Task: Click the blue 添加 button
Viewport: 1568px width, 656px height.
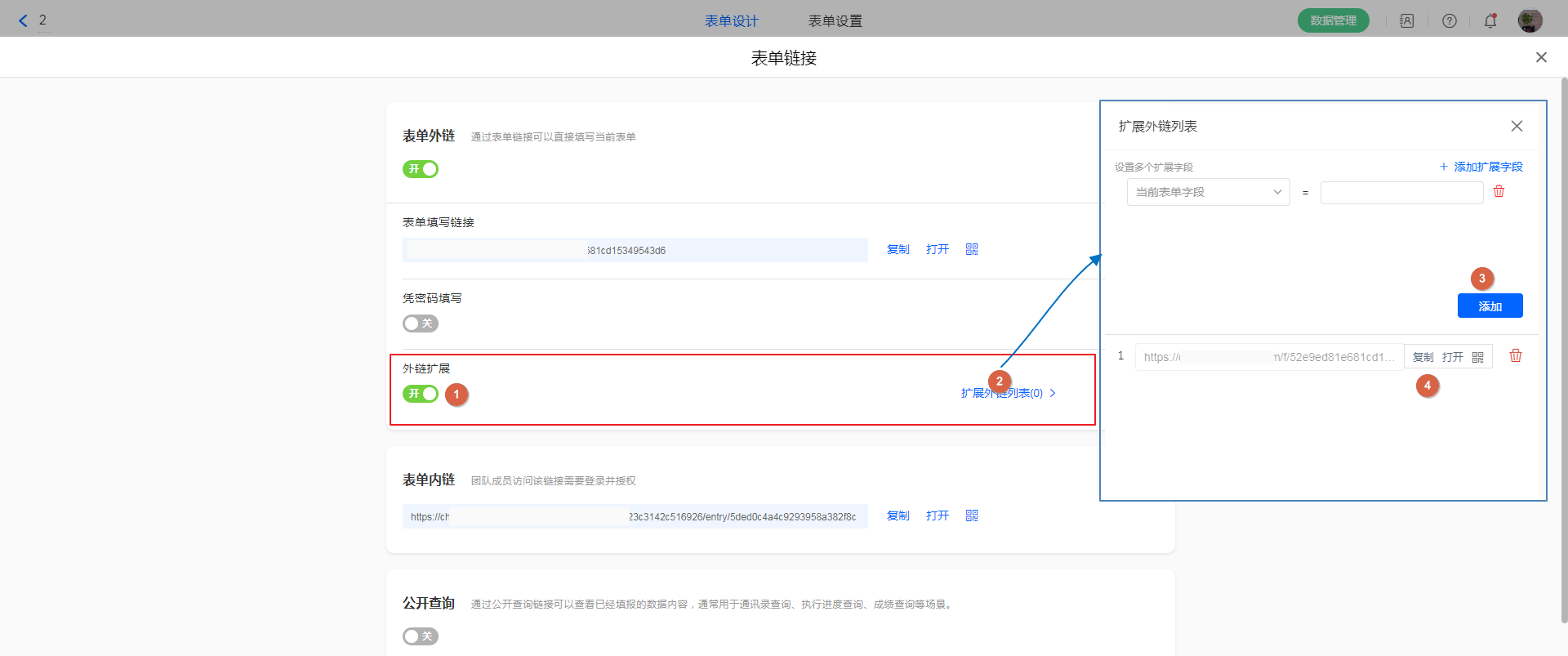Action: pos(1490,306)
